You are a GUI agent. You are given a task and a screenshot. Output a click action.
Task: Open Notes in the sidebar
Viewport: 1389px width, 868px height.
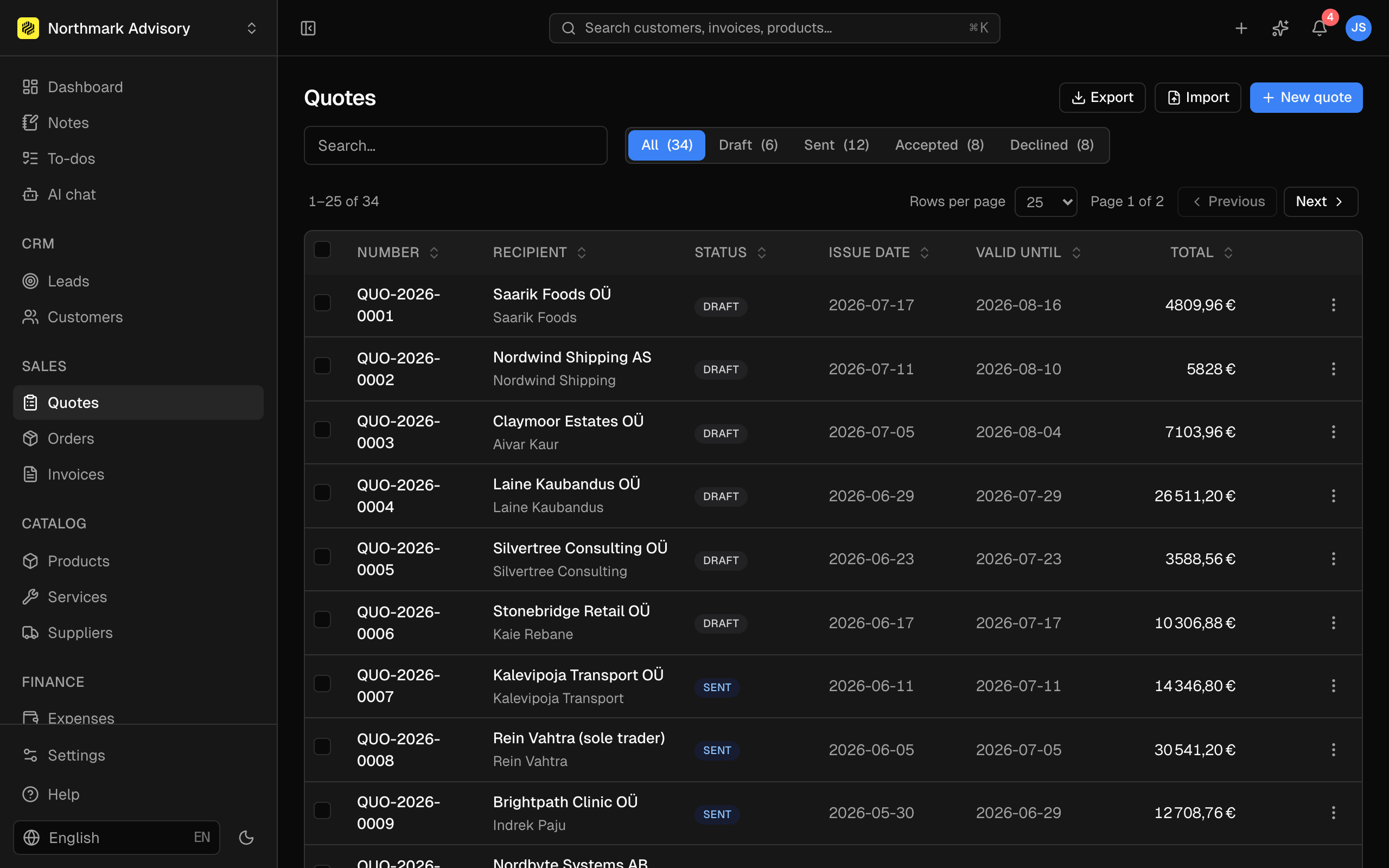click(138, 123)
